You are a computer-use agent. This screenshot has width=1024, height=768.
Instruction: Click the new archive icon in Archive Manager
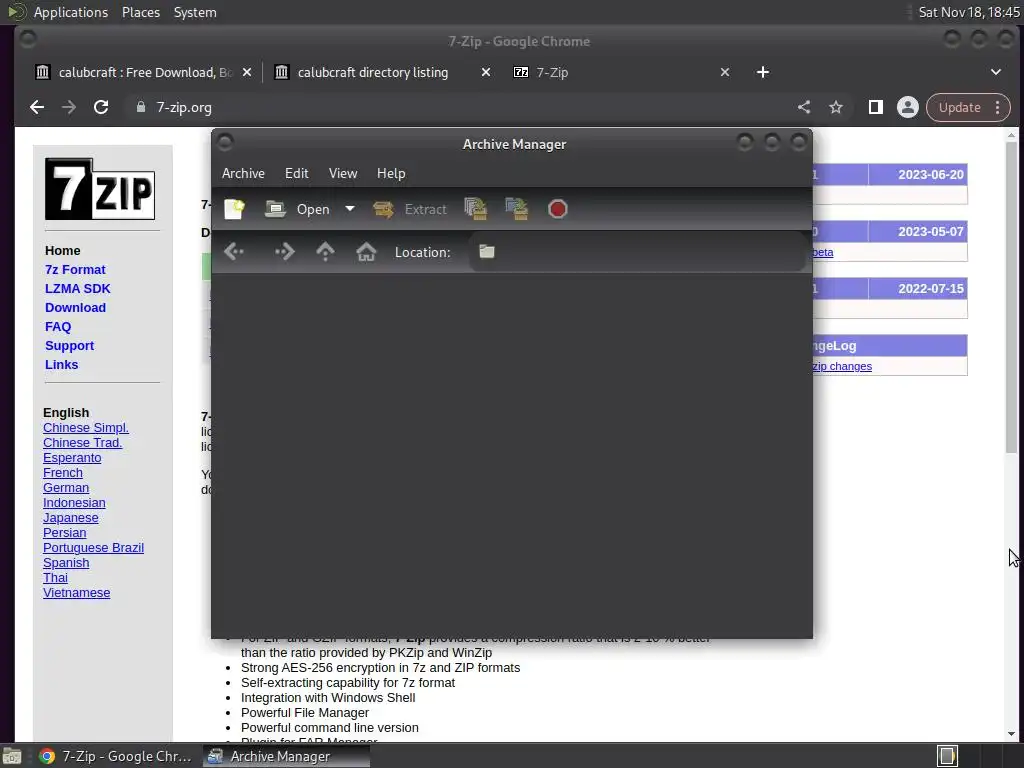(x=234, y=209)
